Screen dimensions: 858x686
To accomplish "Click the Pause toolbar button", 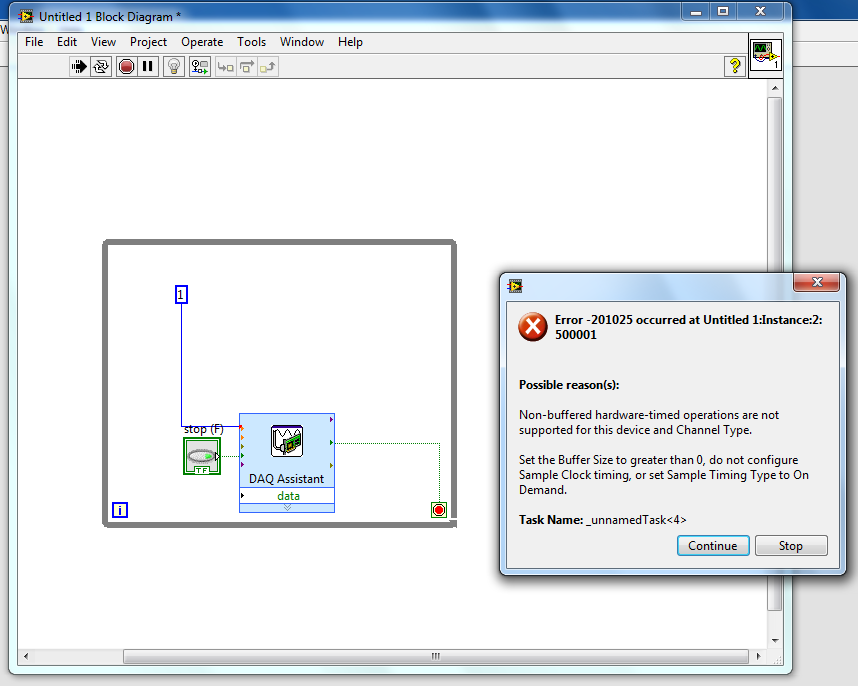I will click(148, 67).
